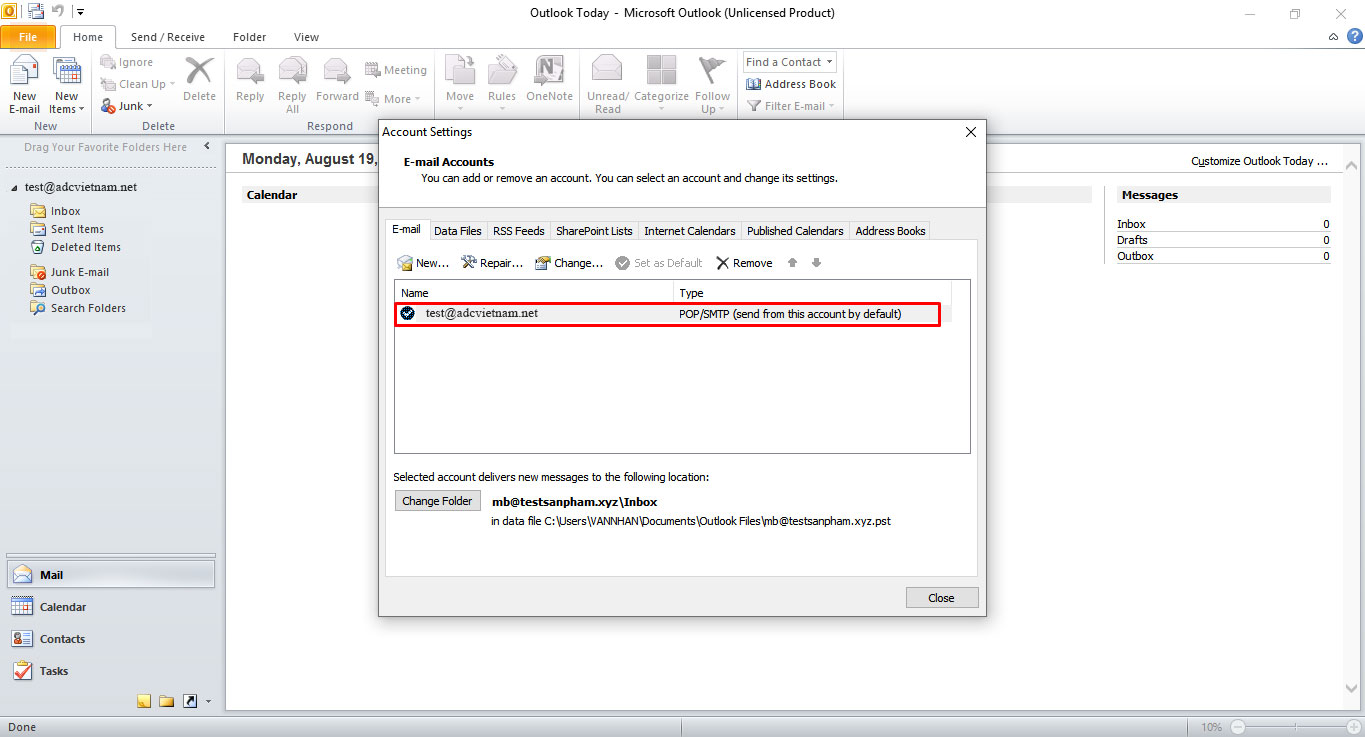The height and width of the screenshot is (737, 1365).
Task: Click Send/Receive icon in quick access toolbar
Action: pos(36,12)
